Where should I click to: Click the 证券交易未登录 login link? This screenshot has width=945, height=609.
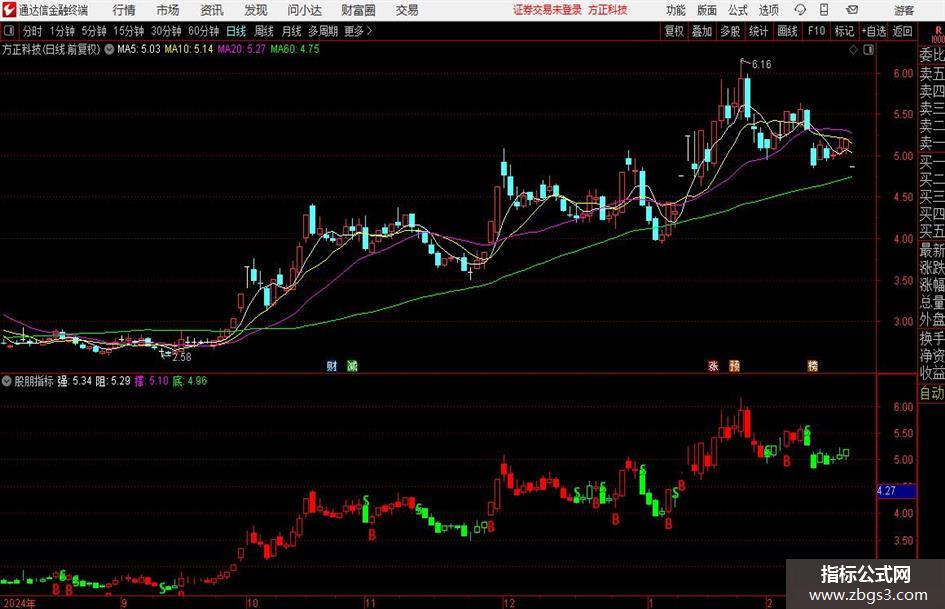point(547,10)
